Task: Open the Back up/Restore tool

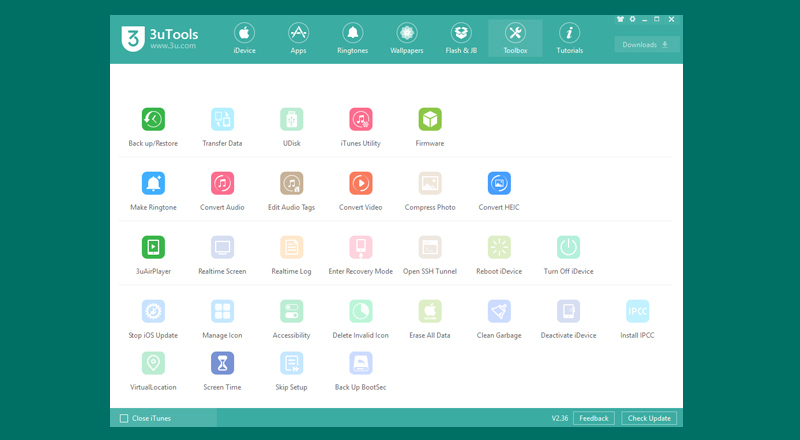Action: [x=153, y=120]
